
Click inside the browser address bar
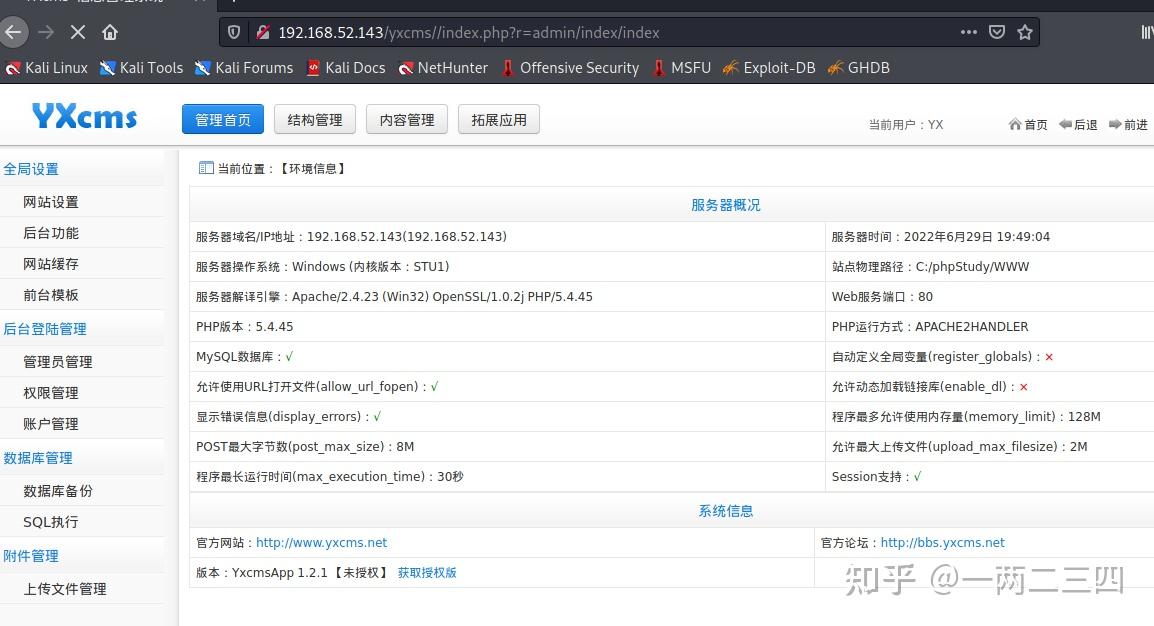tap(600, 32)
